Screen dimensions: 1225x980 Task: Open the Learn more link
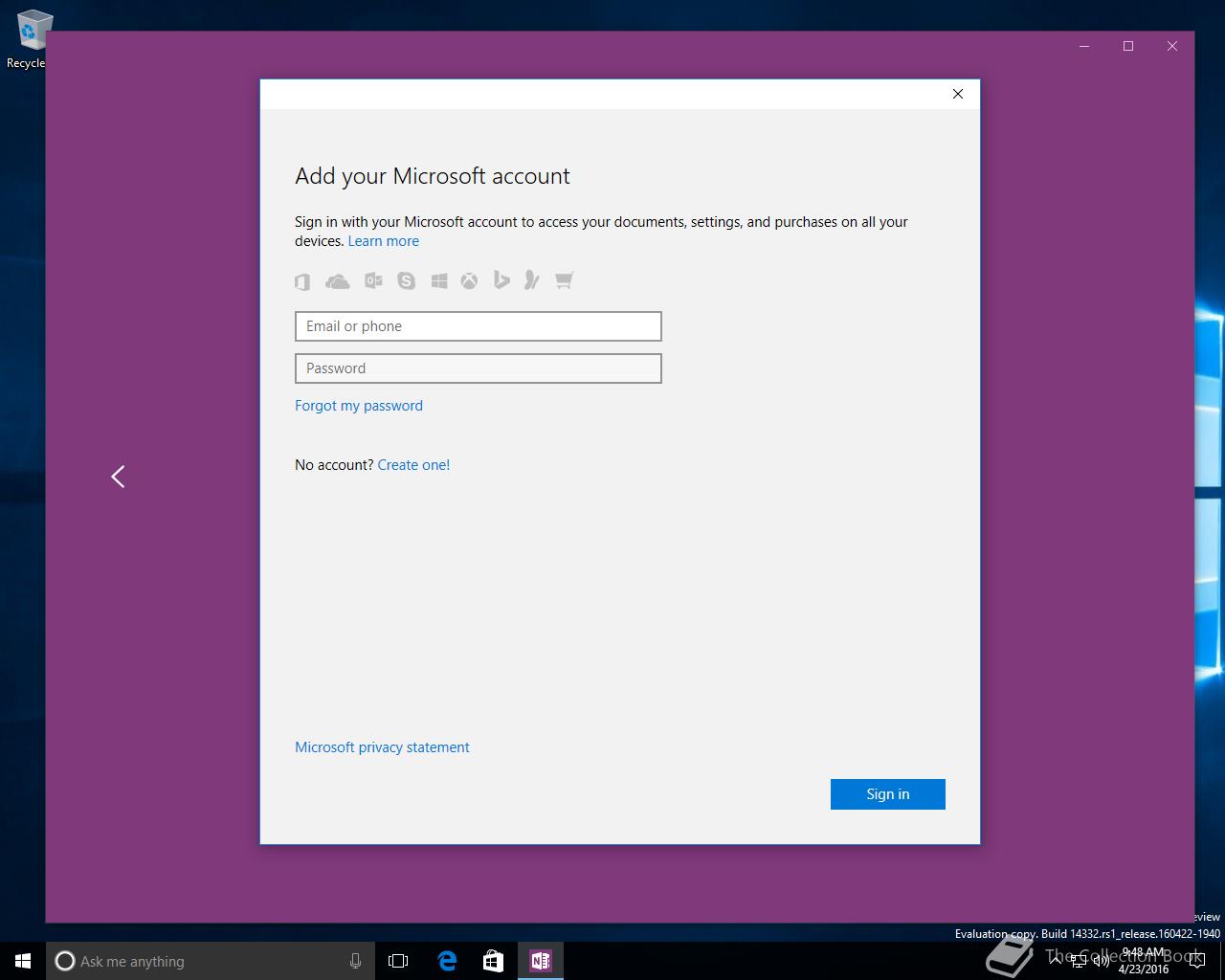click(x=383, y=241)
